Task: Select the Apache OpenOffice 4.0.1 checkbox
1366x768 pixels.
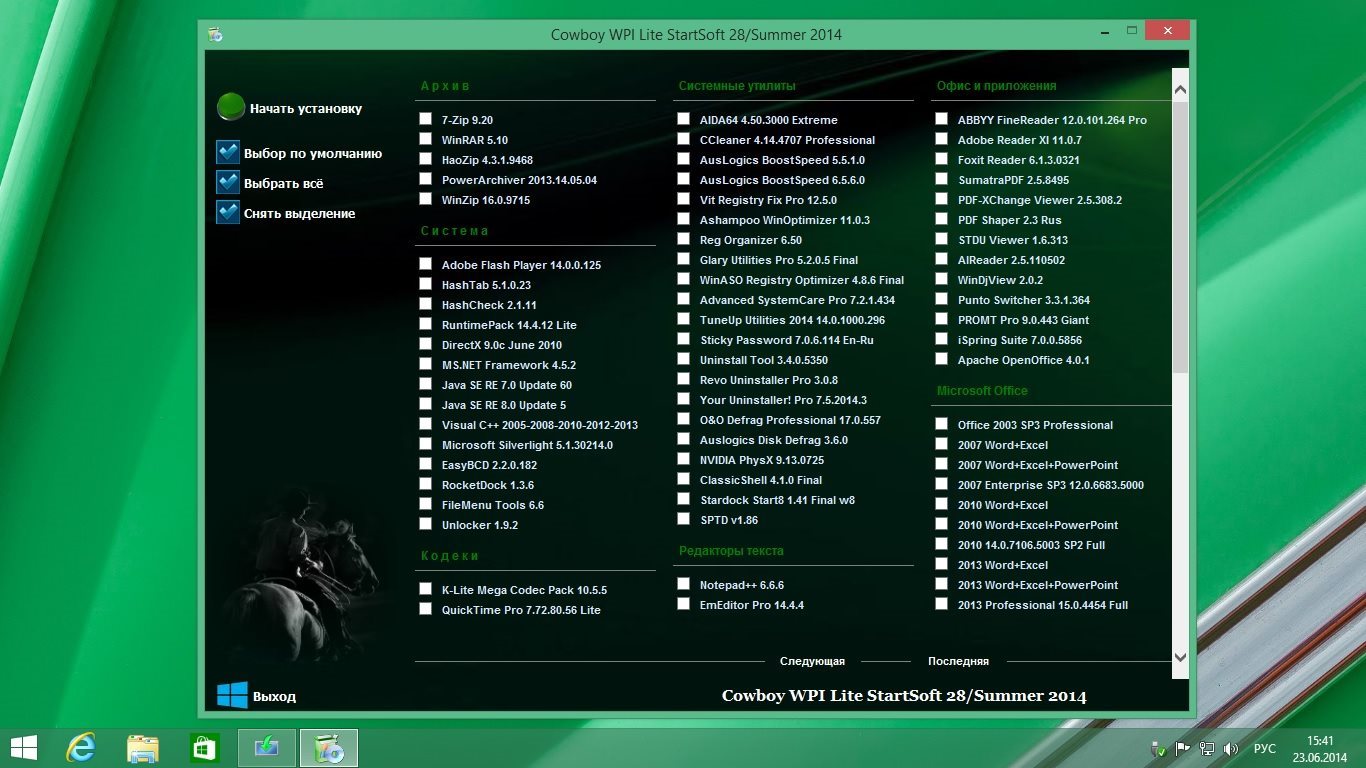Action: tap(942, 359)
